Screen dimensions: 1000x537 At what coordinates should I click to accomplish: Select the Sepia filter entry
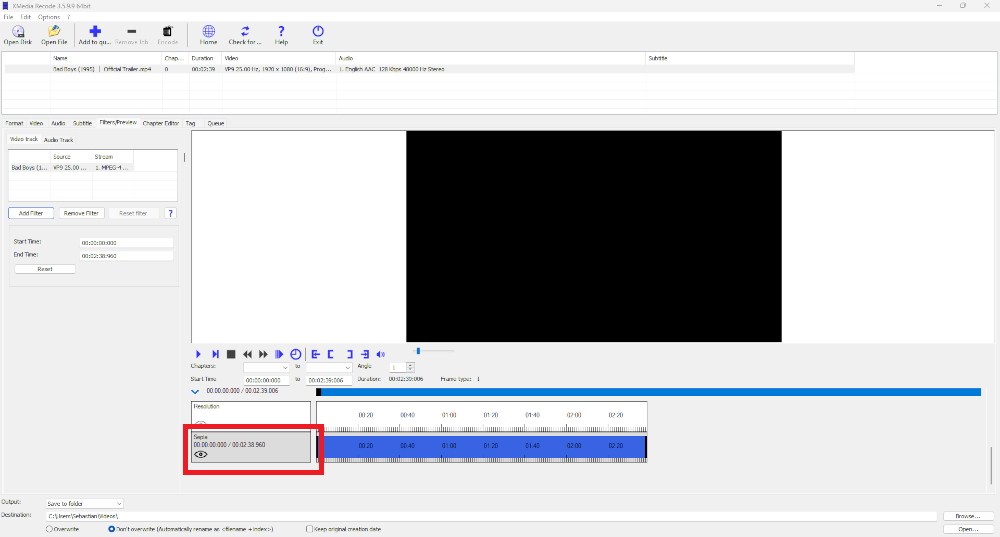(x=251, y=447)
